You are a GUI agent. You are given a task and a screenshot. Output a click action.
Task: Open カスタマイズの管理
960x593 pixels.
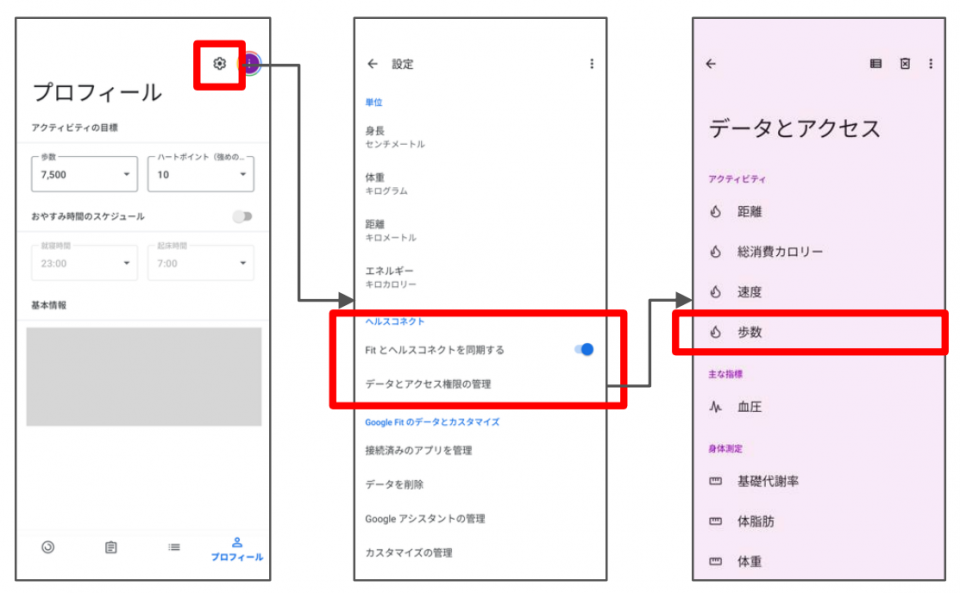tap(409, 553)
